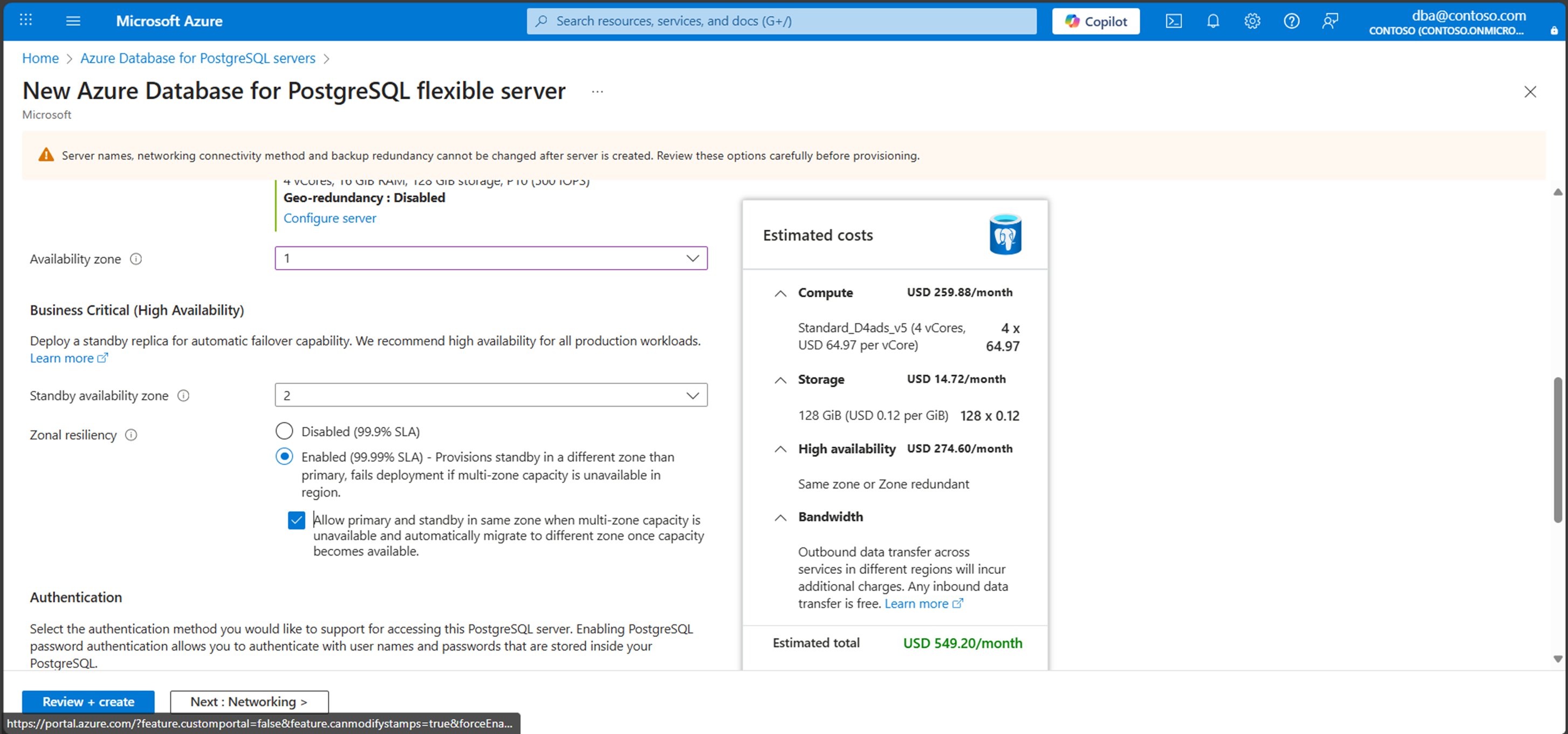Open the notifications bell

(1213, 21)
